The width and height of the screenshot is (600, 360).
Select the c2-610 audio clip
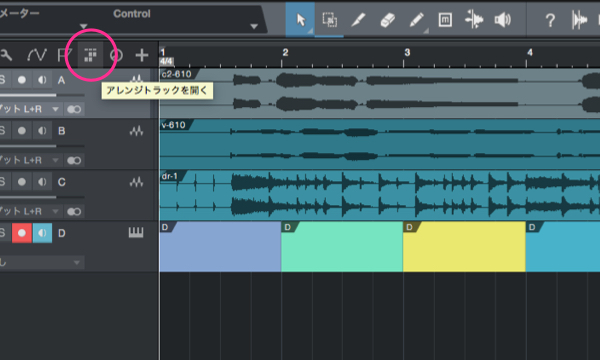(x=380, y=93)
